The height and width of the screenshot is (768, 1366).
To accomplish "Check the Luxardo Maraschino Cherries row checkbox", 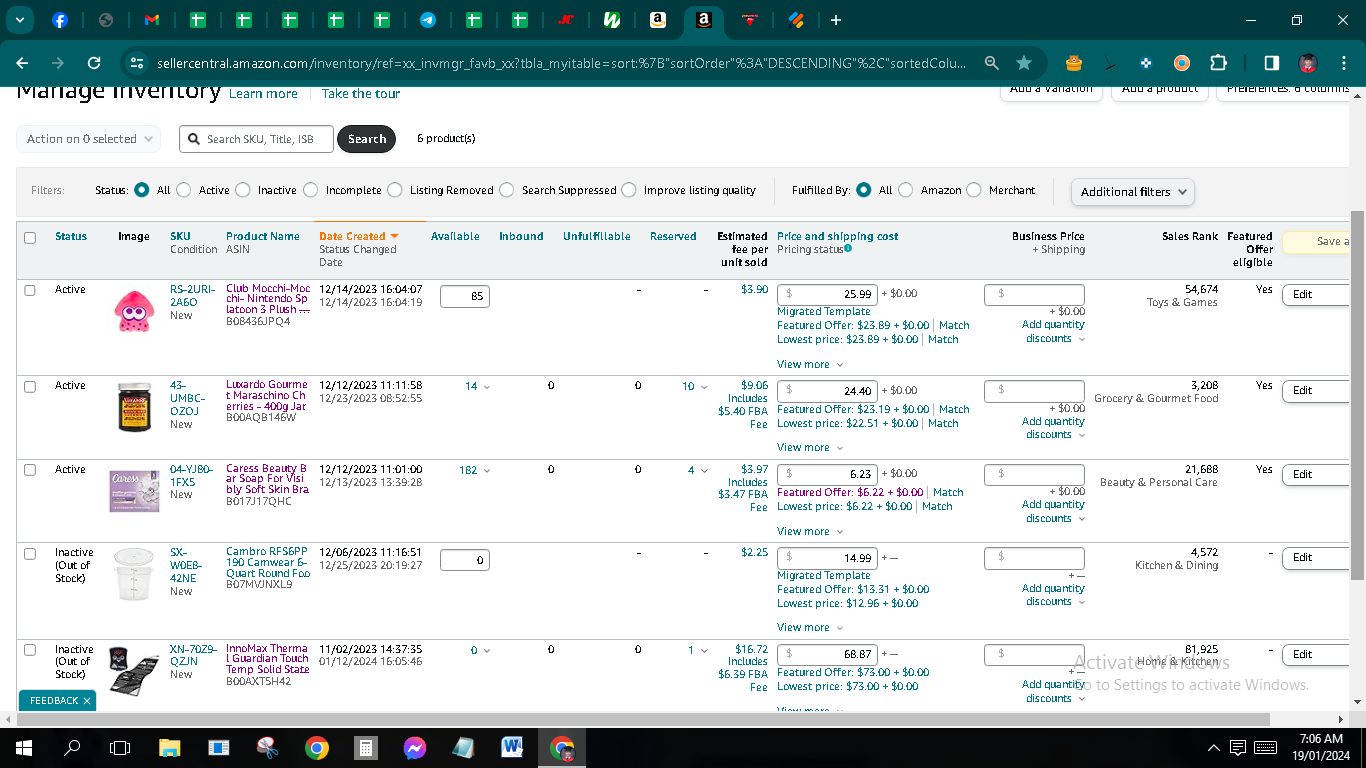I will 30,386.
